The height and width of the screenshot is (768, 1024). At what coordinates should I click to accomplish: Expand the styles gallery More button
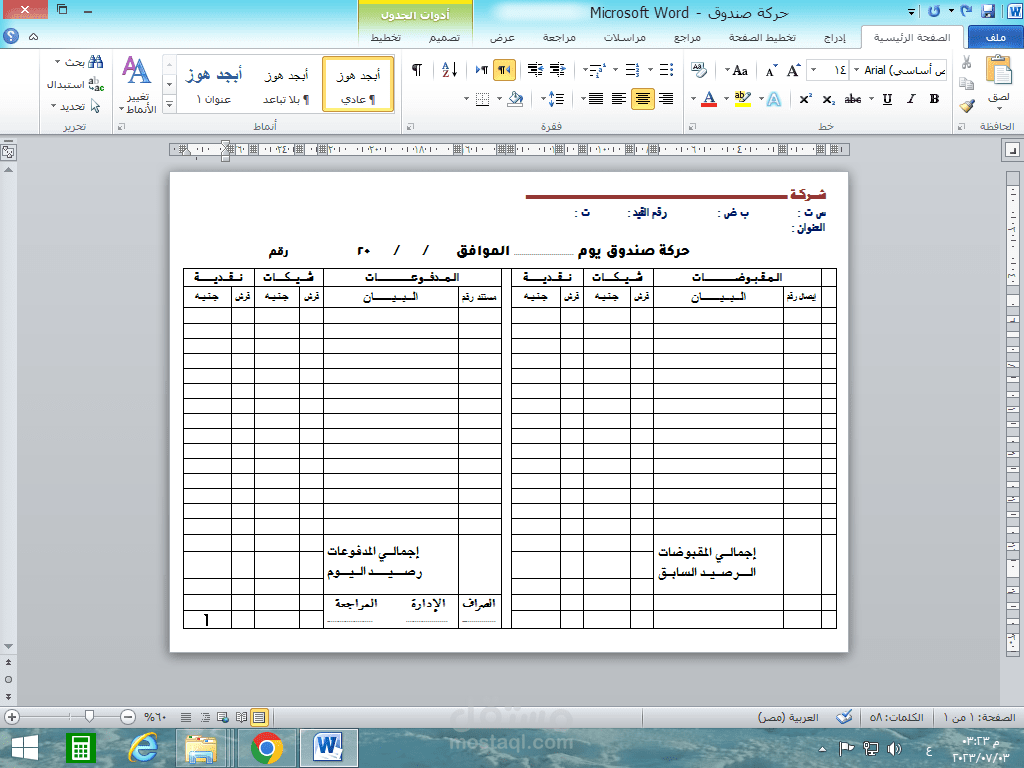tap(169, 104)
